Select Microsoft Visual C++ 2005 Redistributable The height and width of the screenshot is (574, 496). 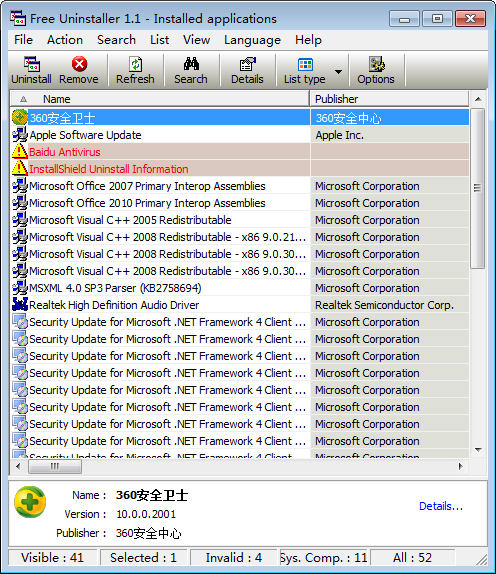(x=130, y=220)
